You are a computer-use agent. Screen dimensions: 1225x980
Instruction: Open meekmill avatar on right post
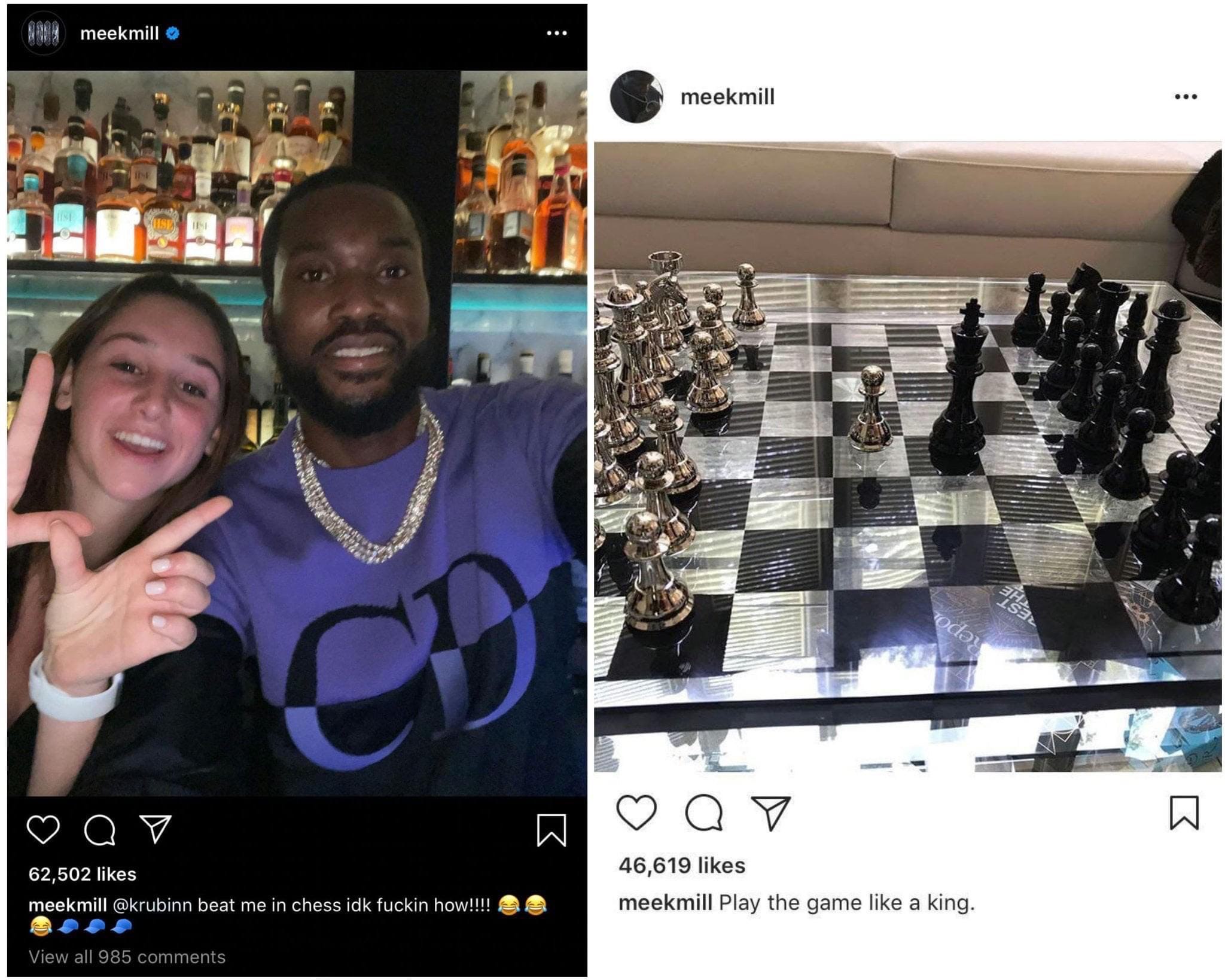click(636, 96)
